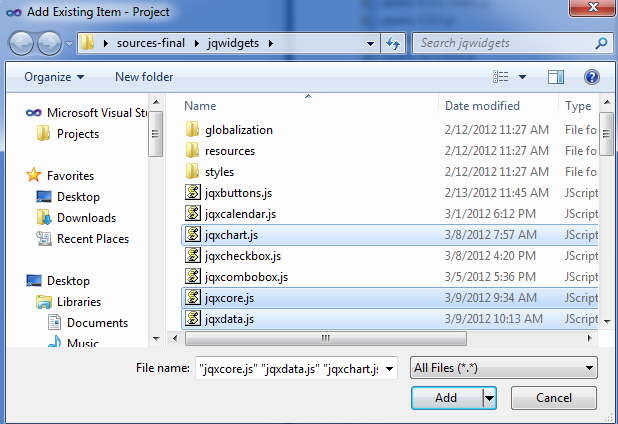
Task: Select Downloads under Favorites
Action: point(76,218)
